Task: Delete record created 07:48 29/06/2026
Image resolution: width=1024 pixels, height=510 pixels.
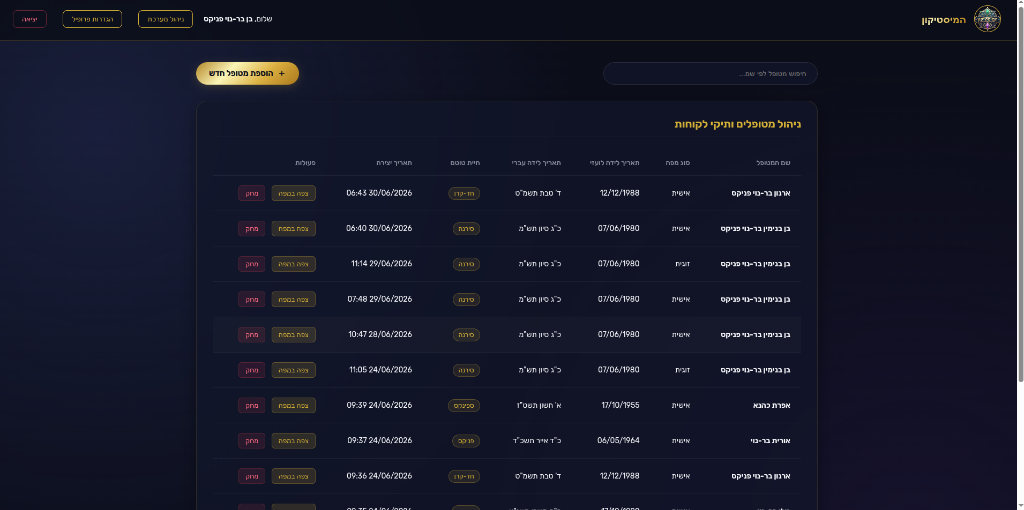Action: point(251,299)
